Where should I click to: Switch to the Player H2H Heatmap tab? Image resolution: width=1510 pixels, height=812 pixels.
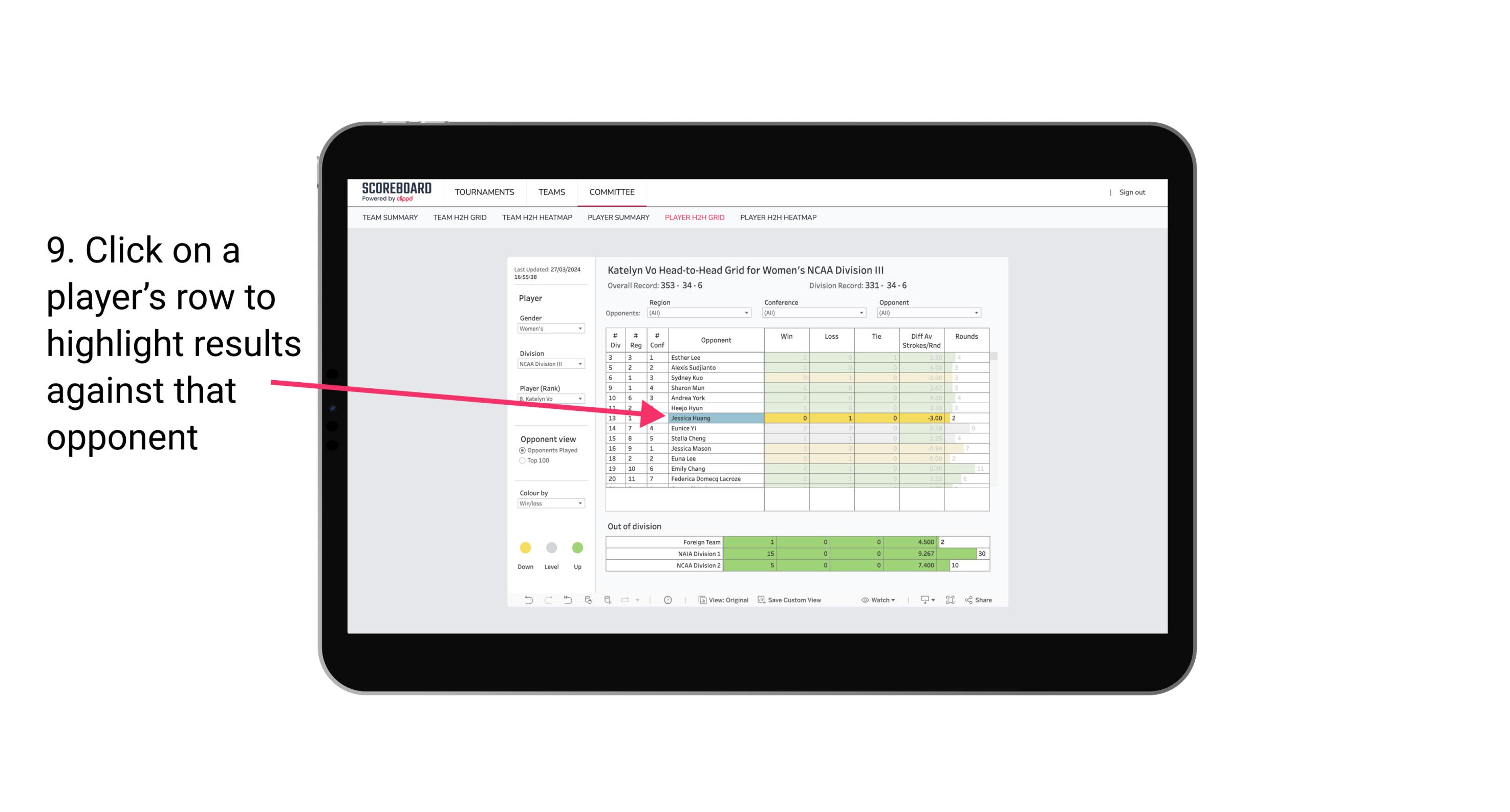tap(779, 219)
